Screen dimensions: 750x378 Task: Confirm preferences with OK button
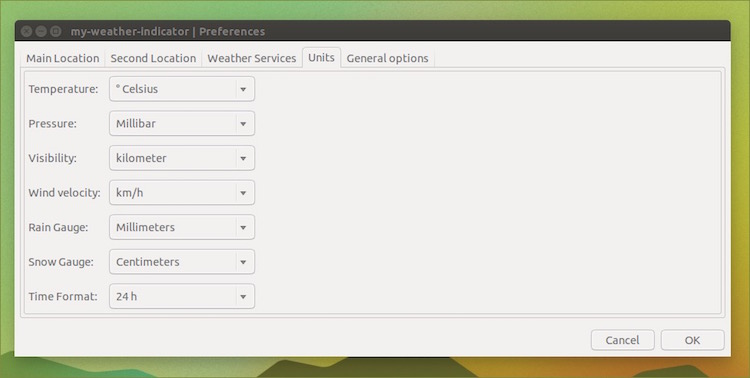692,340
